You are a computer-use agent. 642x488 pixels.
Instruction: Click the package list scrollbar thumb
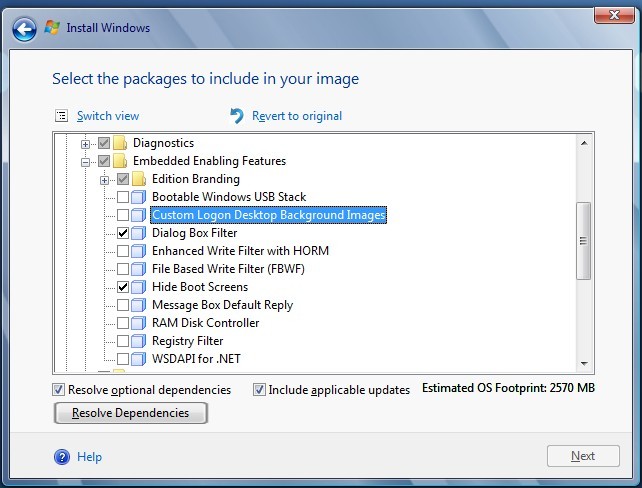coord(583,241)
